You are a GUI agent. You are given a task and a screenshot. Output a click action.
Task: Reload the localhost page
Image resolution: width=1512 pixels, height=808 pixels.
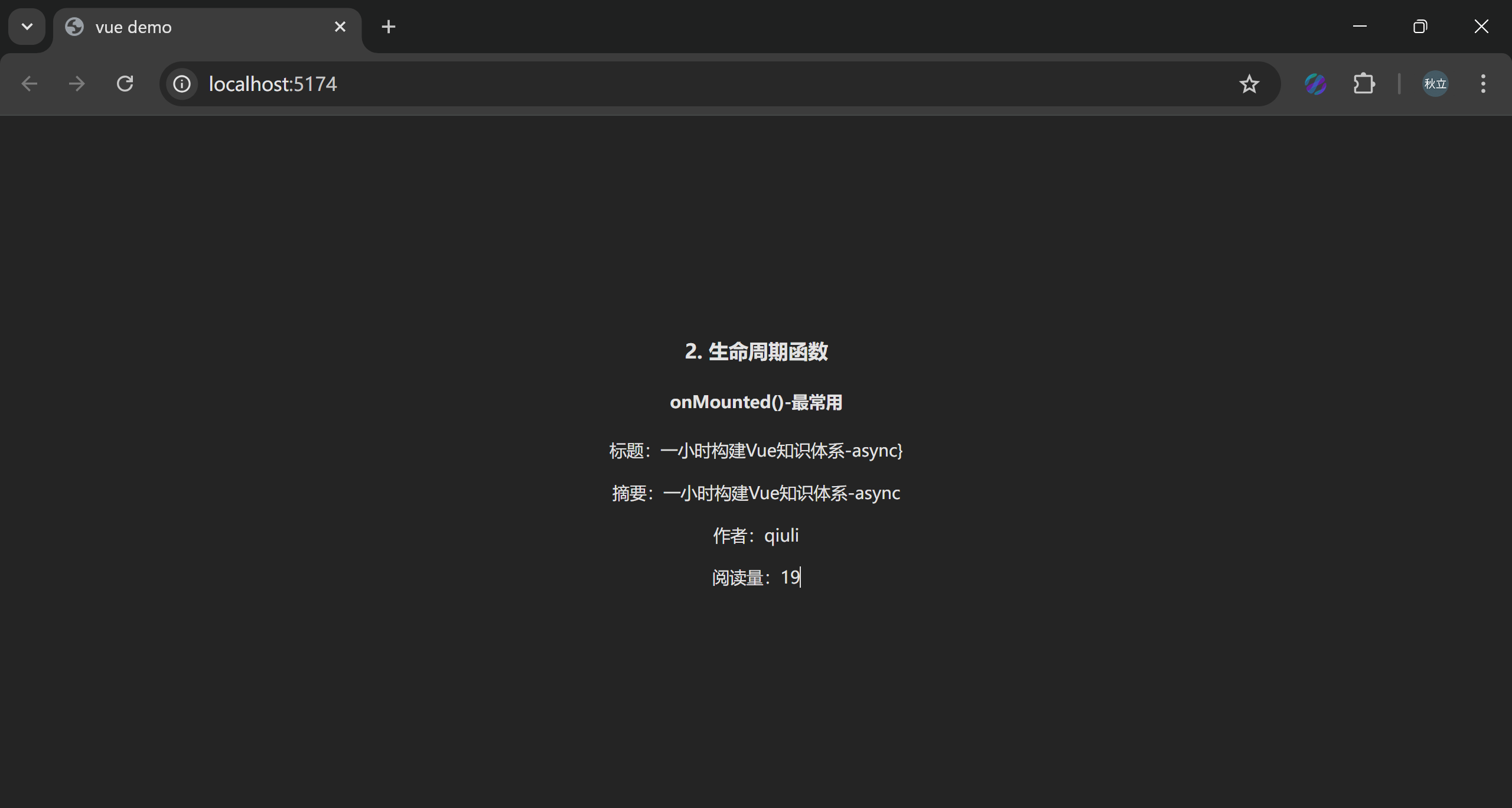pos(125,84)
